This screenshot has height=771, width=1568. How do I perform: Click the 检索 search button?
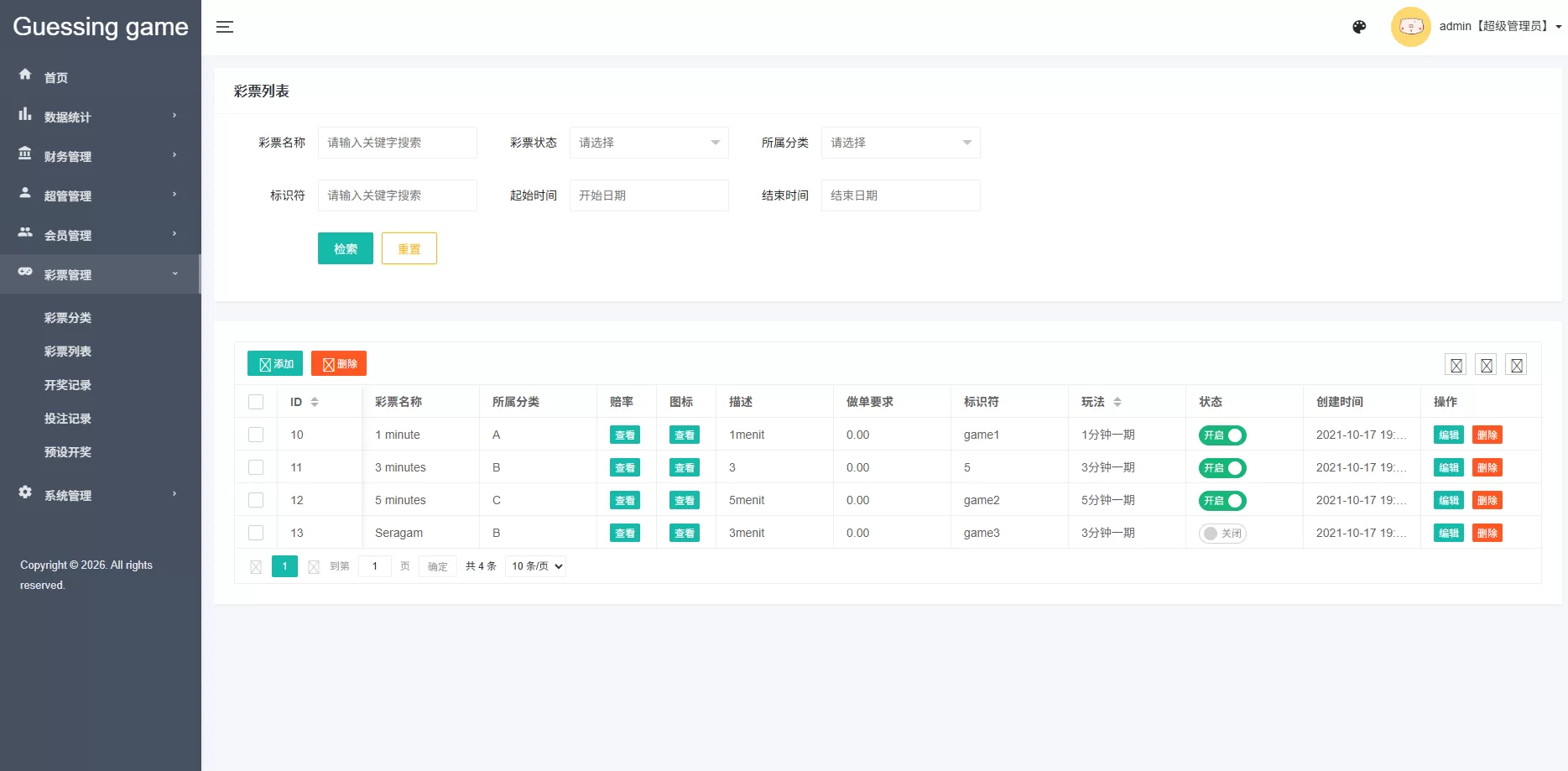pos(345,248)
